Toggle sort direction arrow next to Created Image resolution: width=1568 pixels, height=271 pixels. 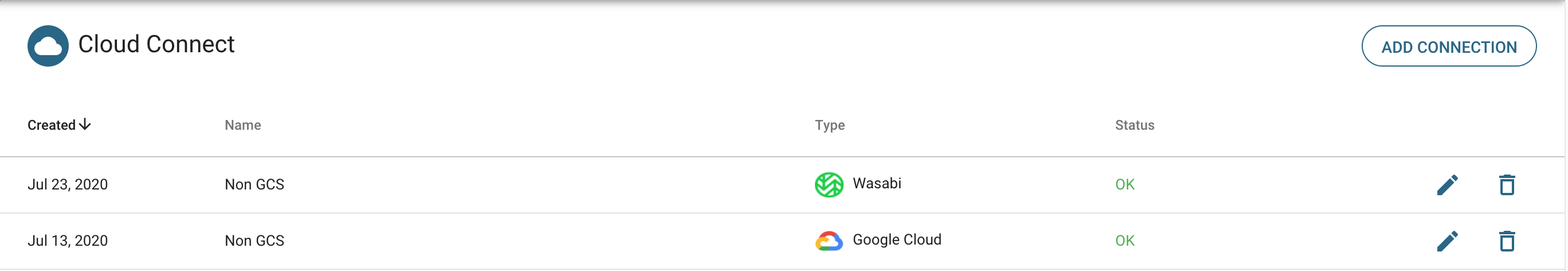click(x=85, y=124)
